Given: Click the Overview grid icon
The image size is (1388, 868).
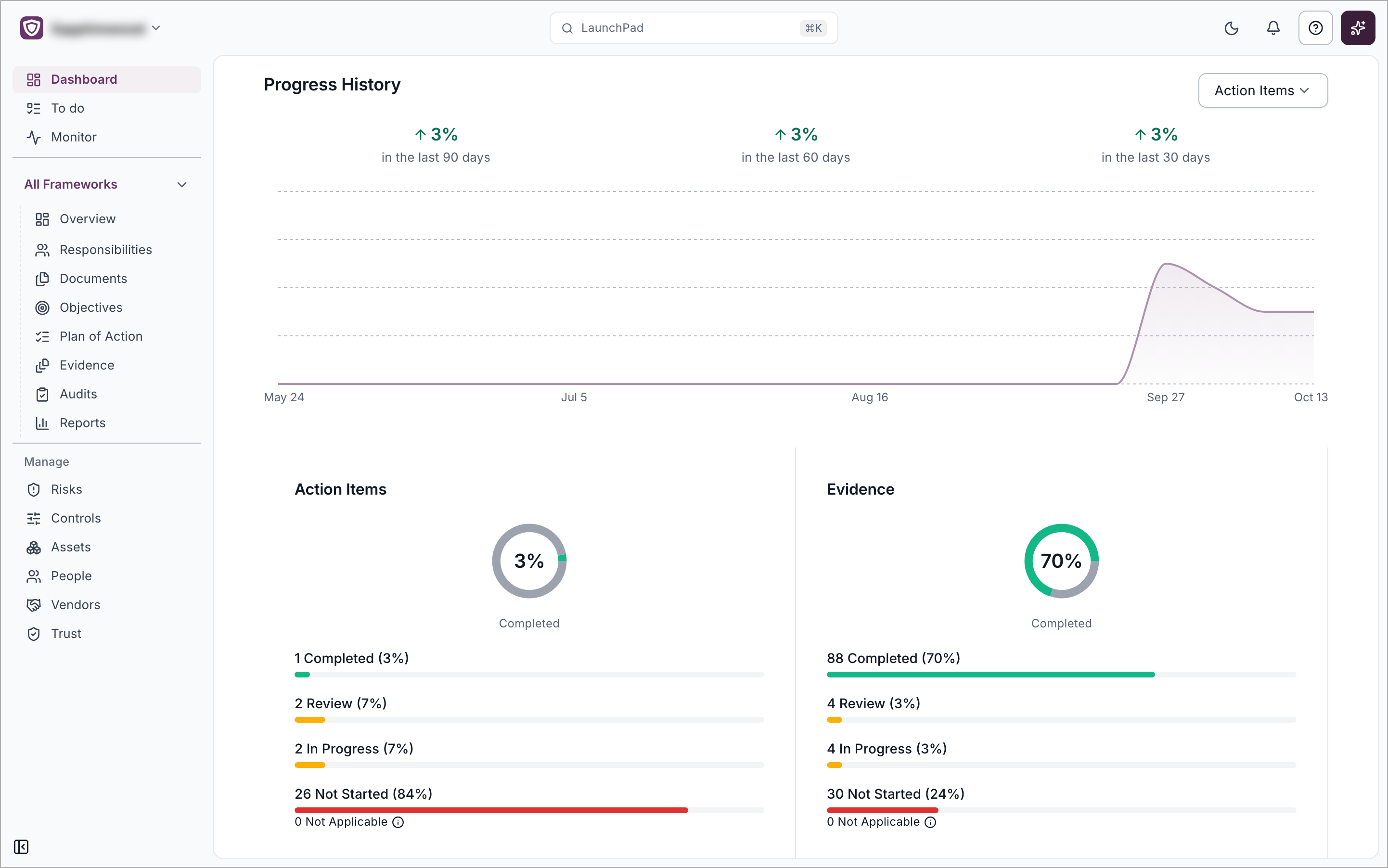Looking at the screenshot, I should coord(42,219).
